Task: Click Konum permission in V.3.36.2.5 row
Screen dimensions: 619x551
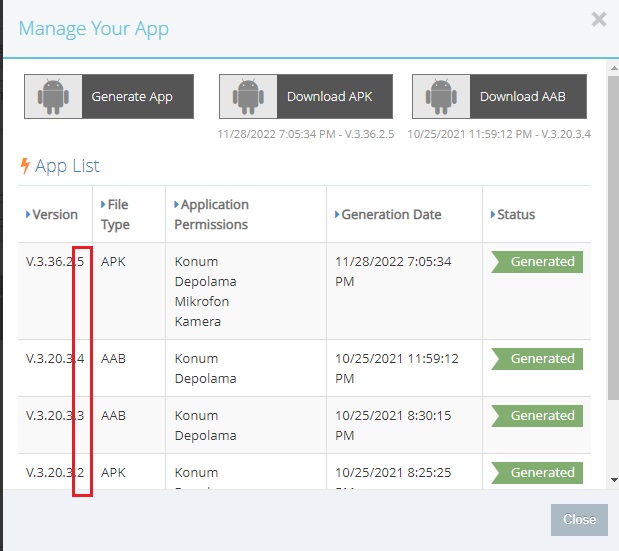Action: [x=196, y=262]
